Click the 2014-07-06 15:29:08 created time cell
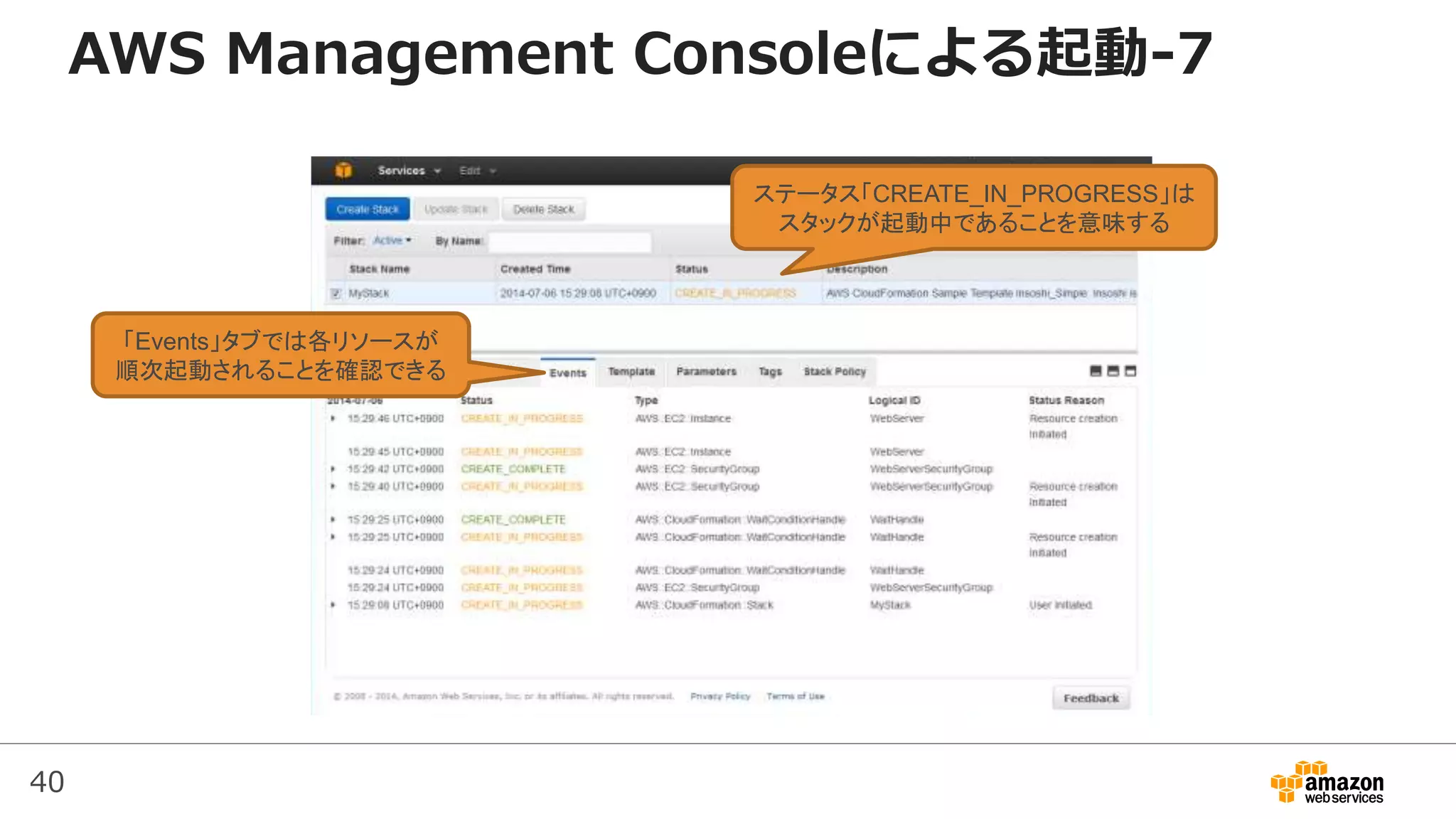This screenshot has width=1456, height=819. tap(578, 294)
